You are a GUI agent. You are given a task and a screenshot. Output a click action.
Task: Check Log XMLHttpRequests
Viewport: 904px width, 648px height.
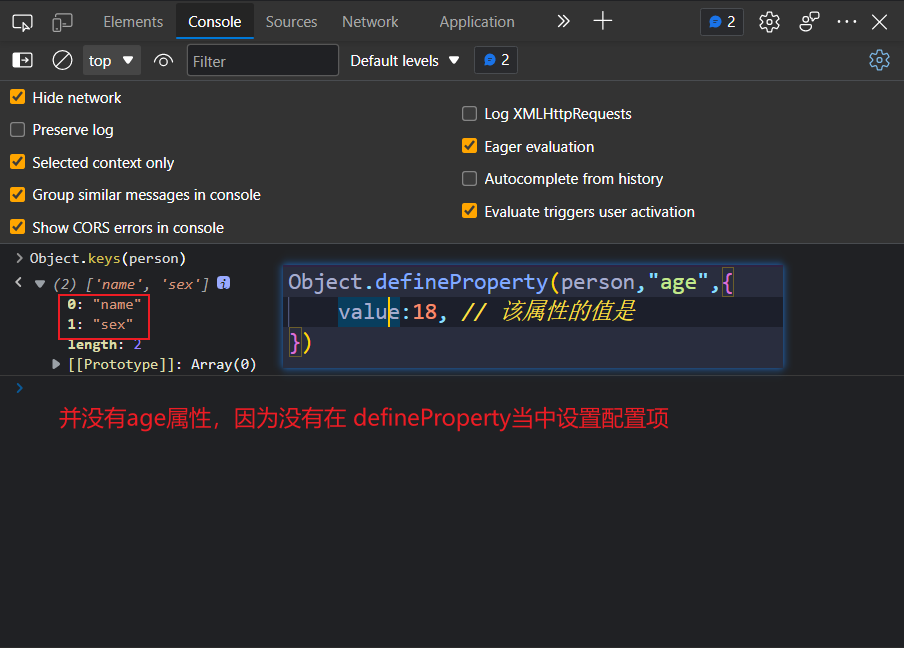click(x=469, y=113)
